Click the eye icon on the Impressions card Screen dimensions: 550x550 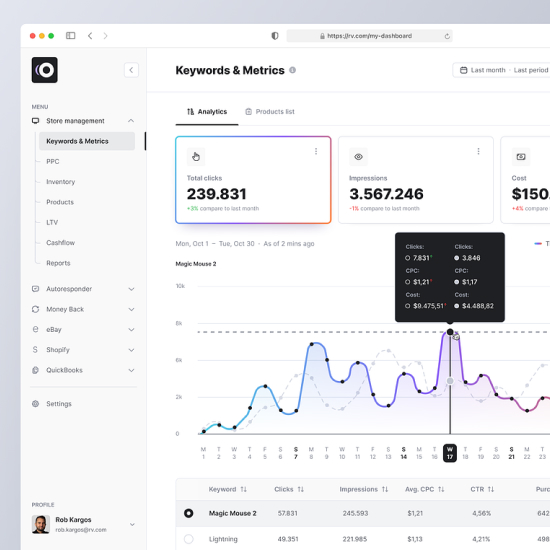point(358,156)
